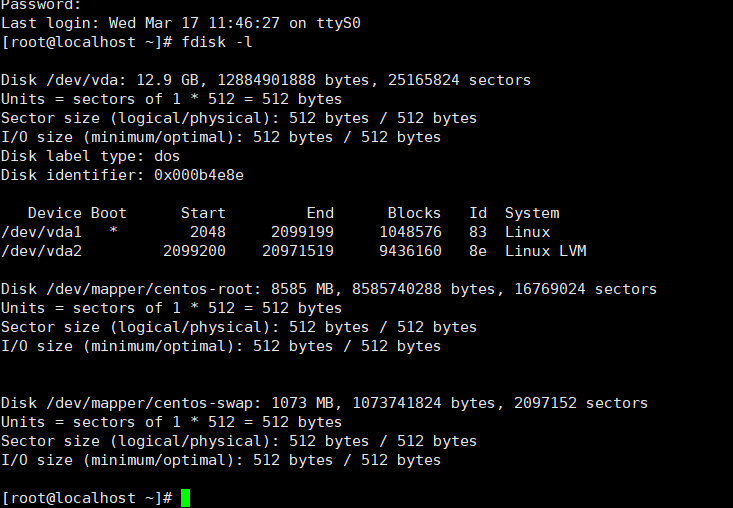Click the 'System' column header

click(x=532, y=213)
